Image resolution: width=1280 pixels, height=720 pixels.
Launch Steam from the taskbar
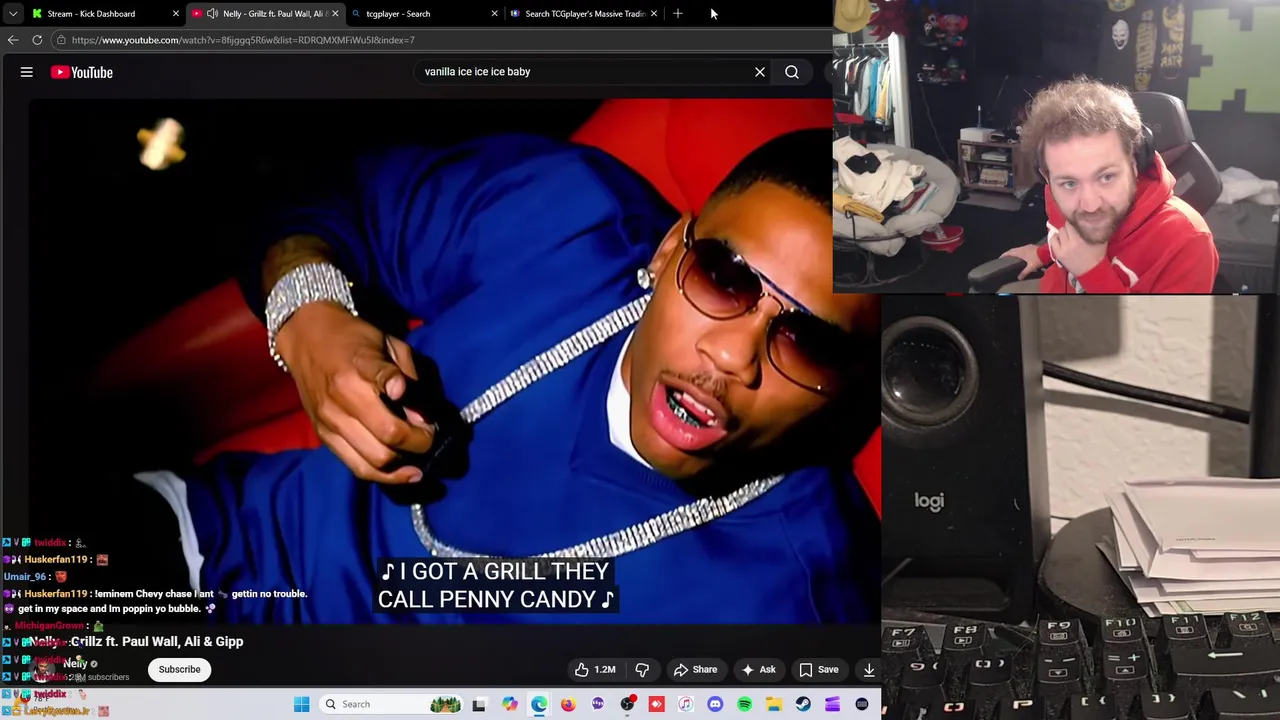pyautogui.click(x=803, y=704)
